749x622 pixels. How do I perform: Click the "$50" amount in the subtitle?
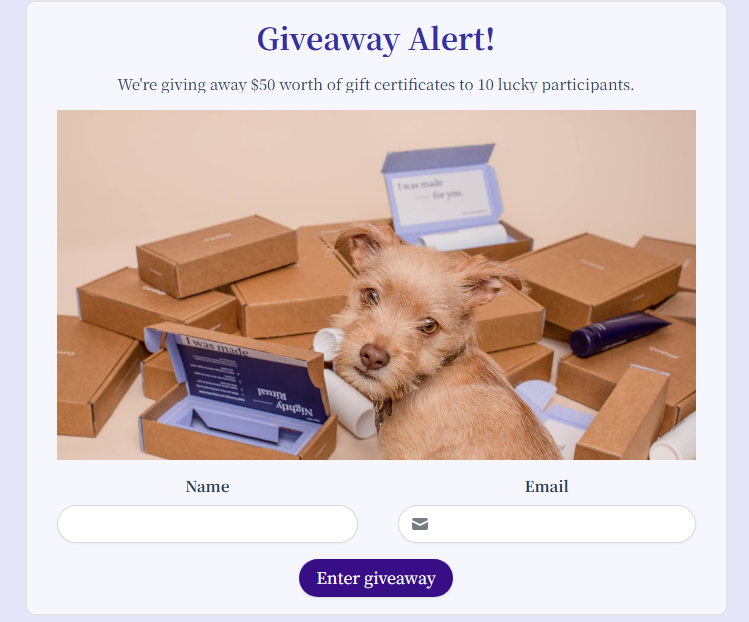point(263,85)
